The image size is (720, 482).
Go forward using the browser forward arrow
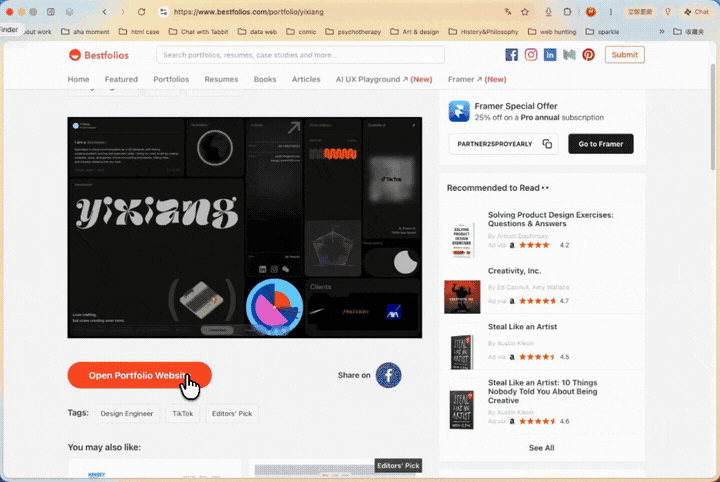(123, 12)
